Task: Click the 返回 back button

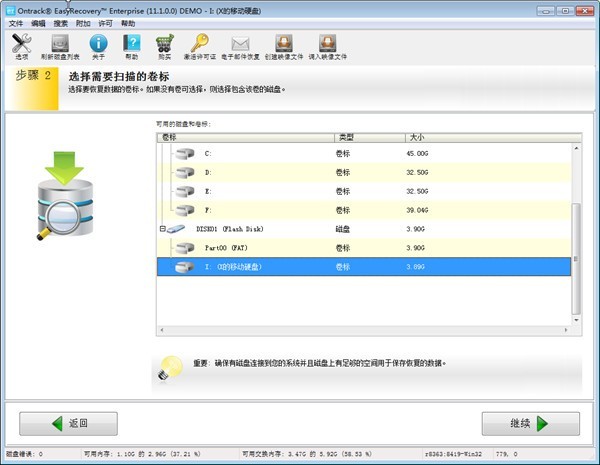Action: (x=68, y=423)
